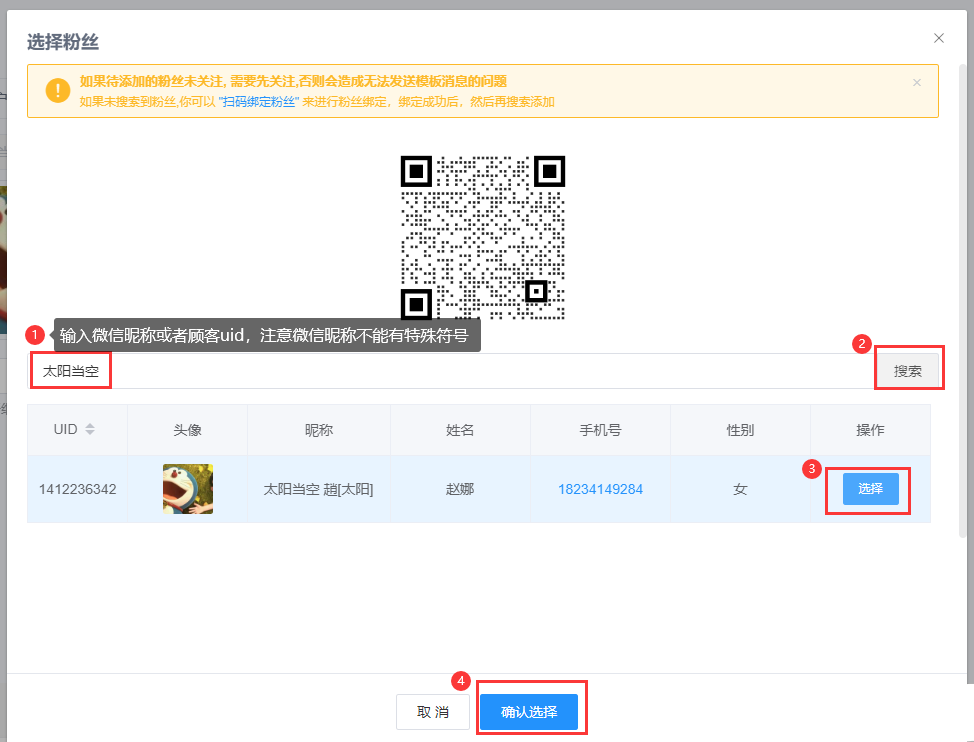Click the 操作 column header
This screenshot has width=974, height=742.
tap(870, 430)
